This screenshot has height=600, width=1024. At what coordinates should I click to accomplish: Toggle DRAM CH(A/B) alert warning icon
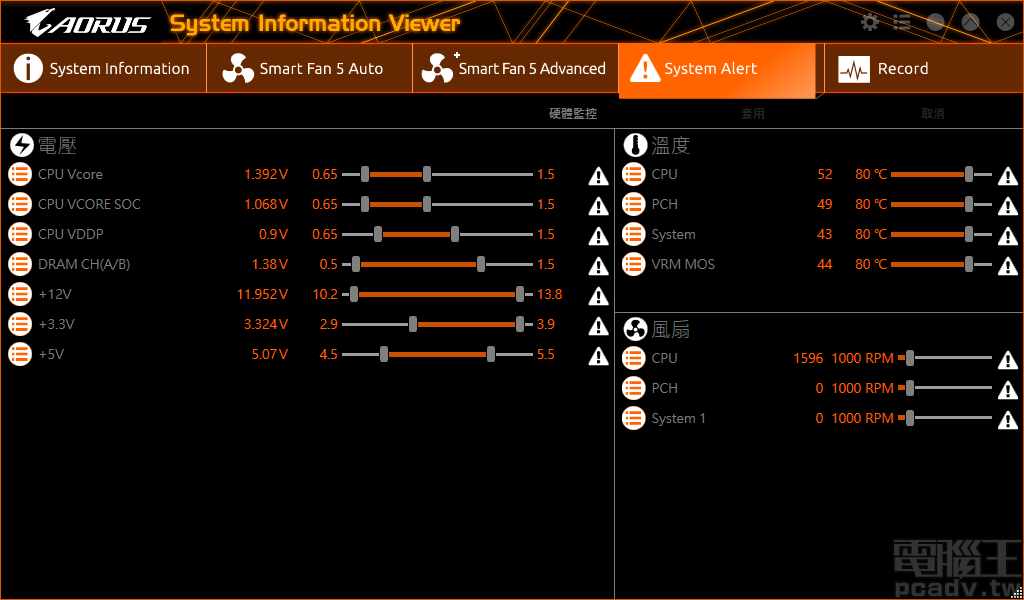coord(598,266)
